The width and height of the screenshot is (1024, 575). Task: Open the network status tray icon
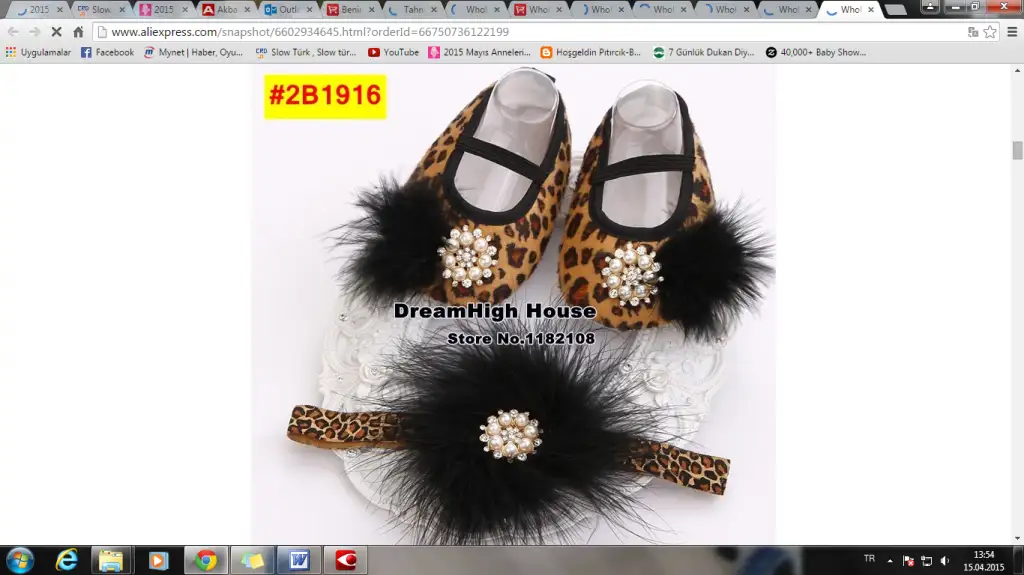(x=926, y=561)
